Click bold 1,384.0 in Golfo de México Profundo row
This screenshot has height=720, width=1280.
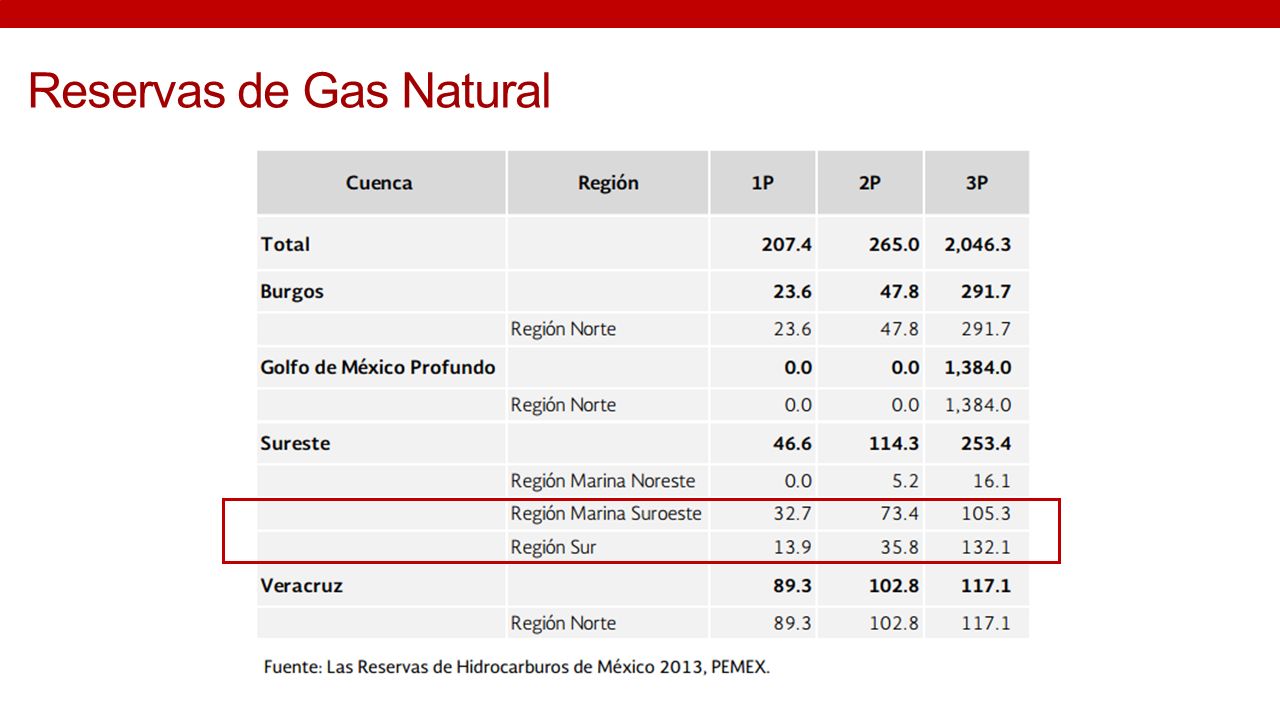pyautogui.click(x=978, y=367)
